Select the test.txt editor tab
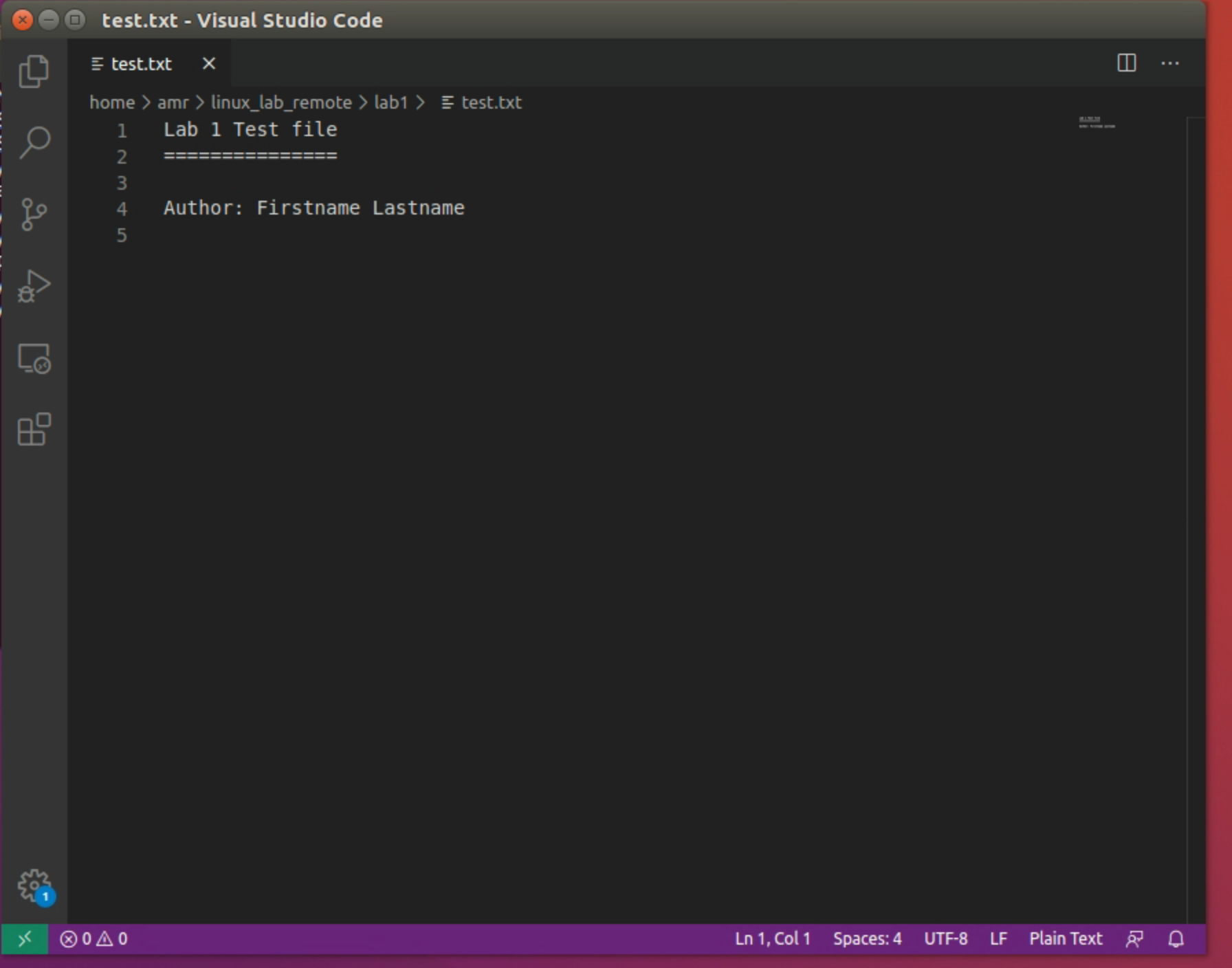The image size is (1232, 968). pyautogui.click(x=141, y=64)
